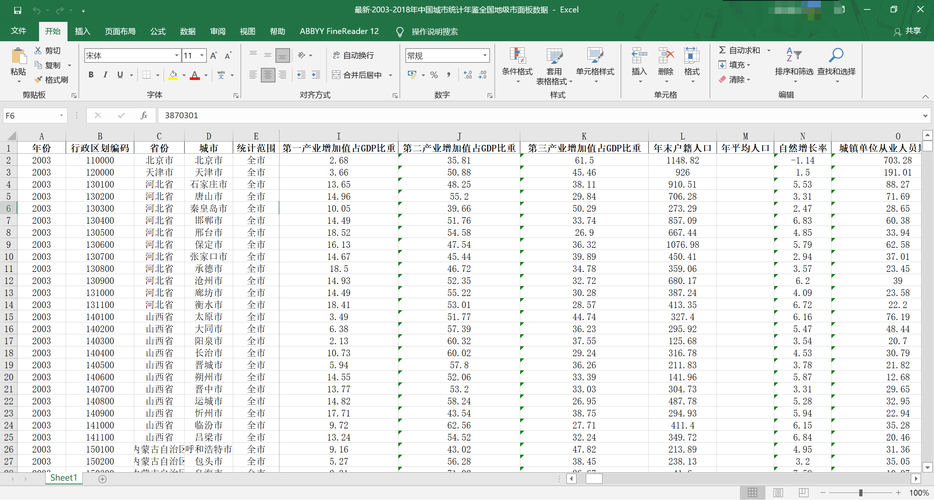Toggle italic formatting
The width and height of the screenshot is (934, 500).
[105, 75]
